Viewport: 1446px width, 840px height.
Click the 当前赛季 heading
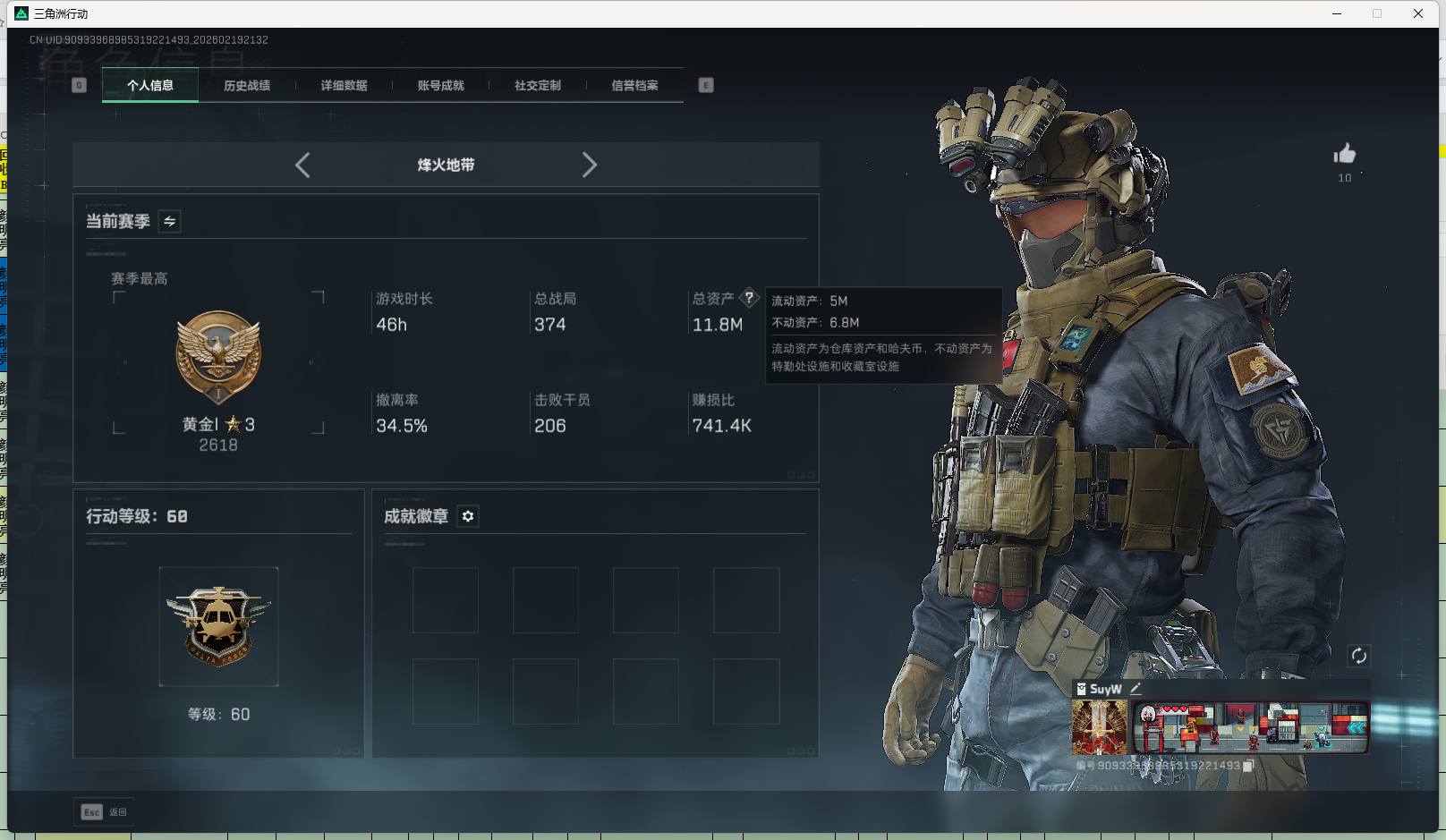(x=118, y=221)
